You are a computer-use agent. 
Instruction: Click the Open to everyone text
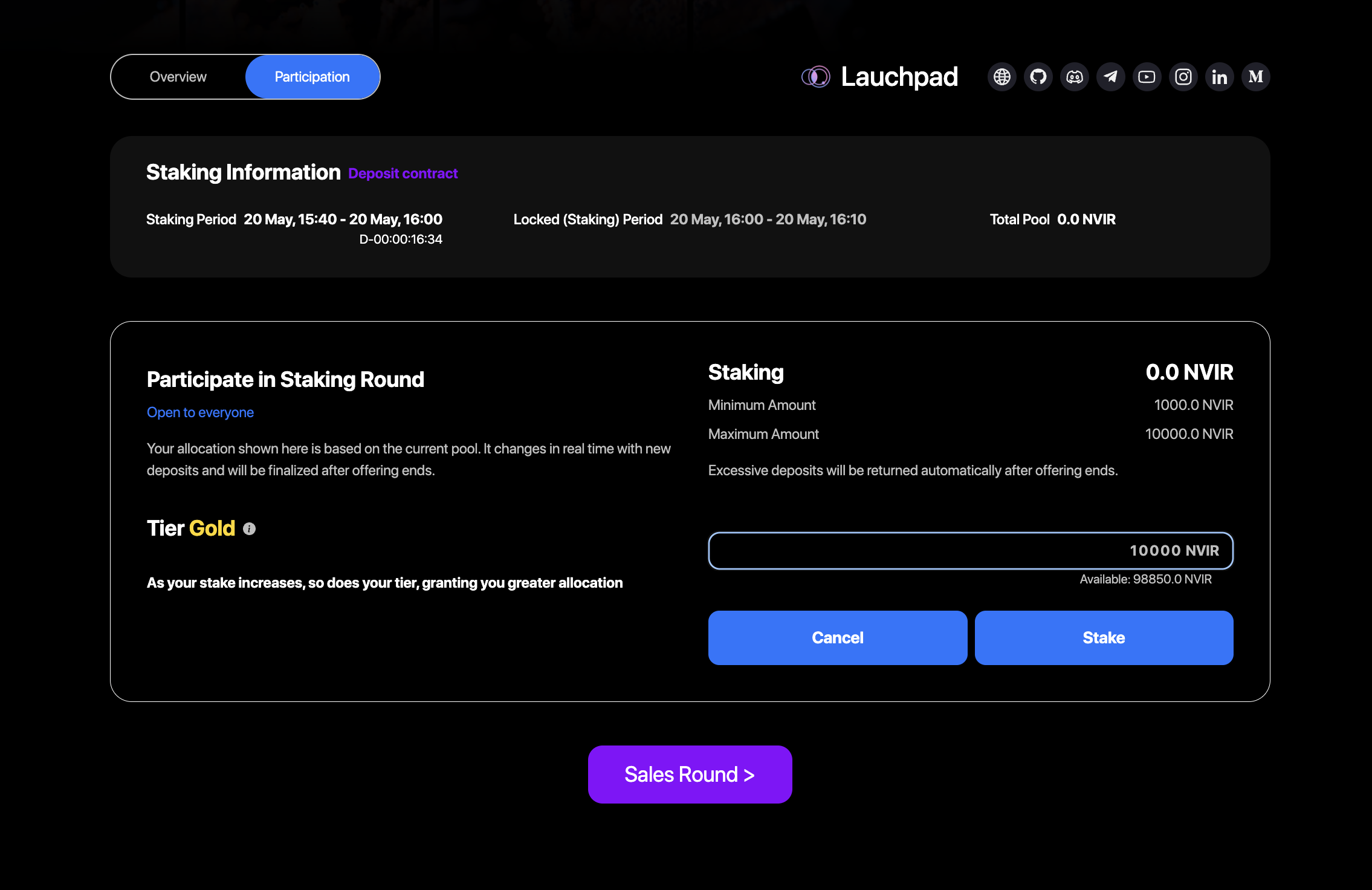click(x=200, y=412)
